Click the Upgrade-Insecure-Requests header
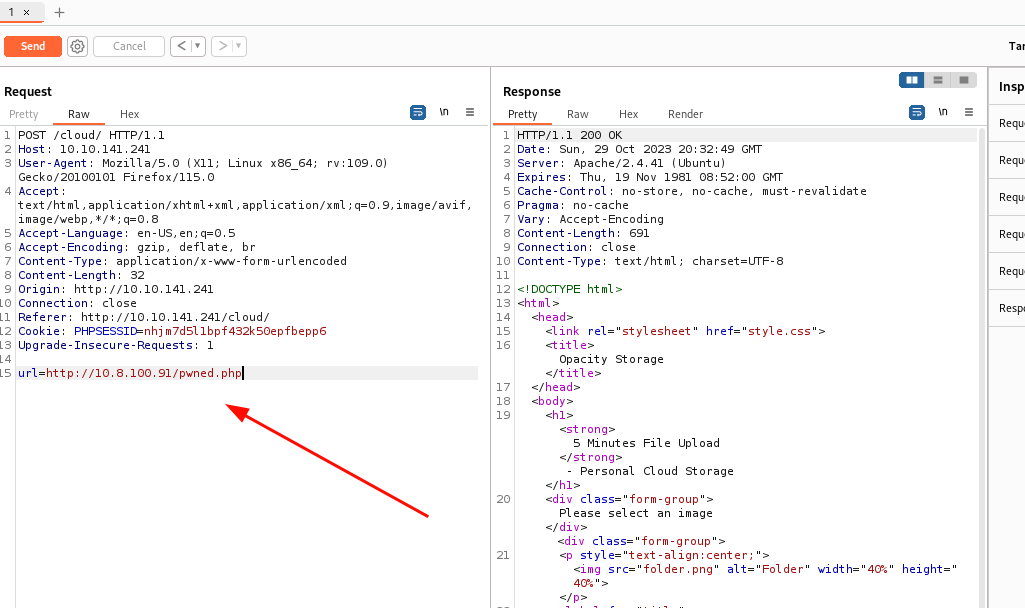The image size is (1025, 608). point(116,345)
